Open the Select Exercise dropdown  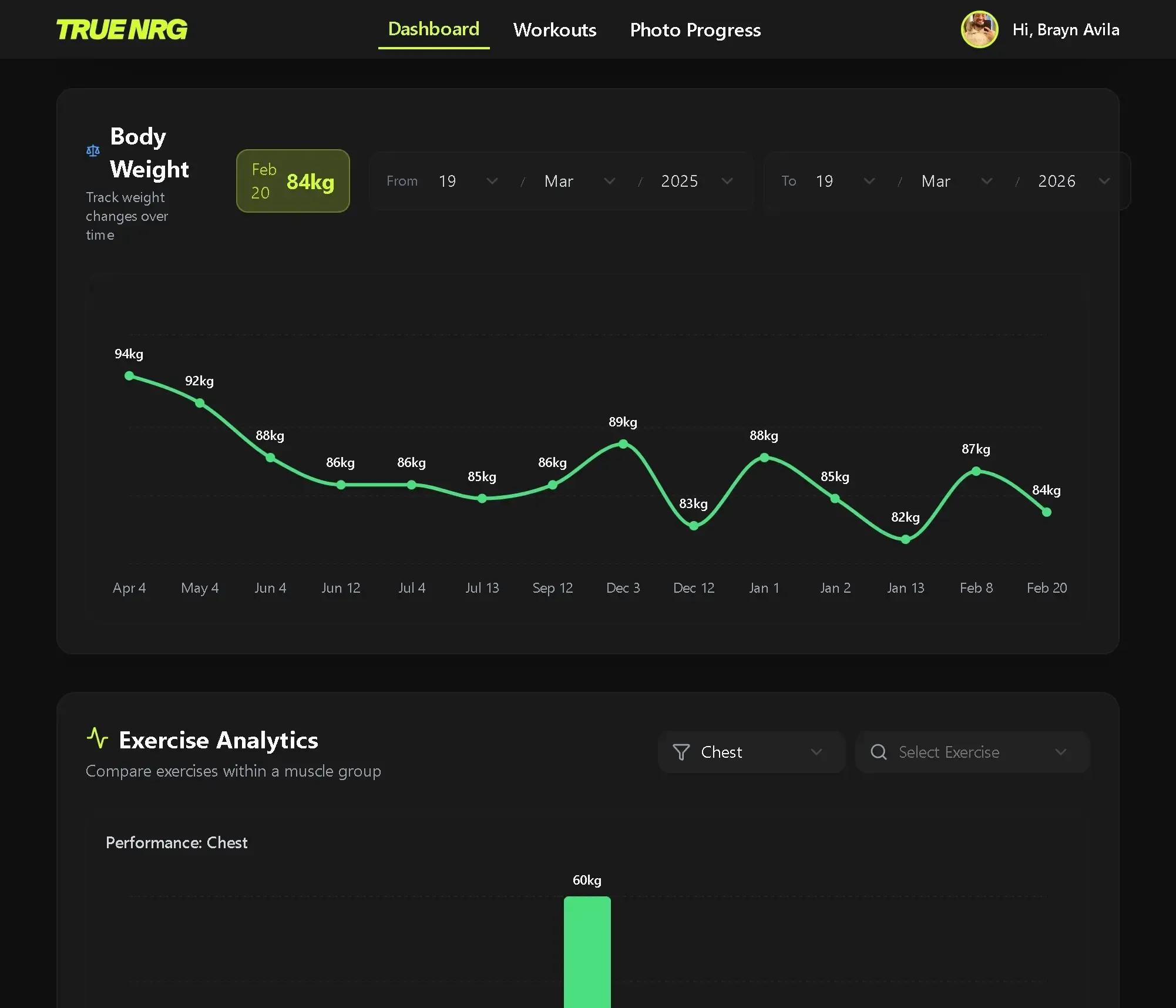point(972,752)
